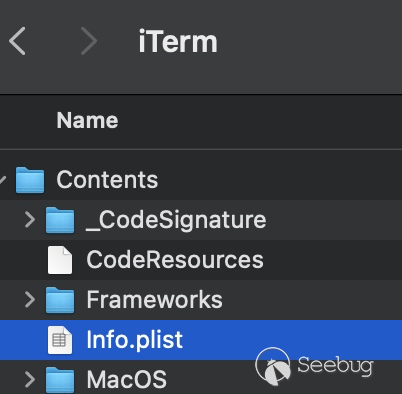Click the CodeResources blank file icon
Viewport: 402px width, 394px height.
point(60,260)
